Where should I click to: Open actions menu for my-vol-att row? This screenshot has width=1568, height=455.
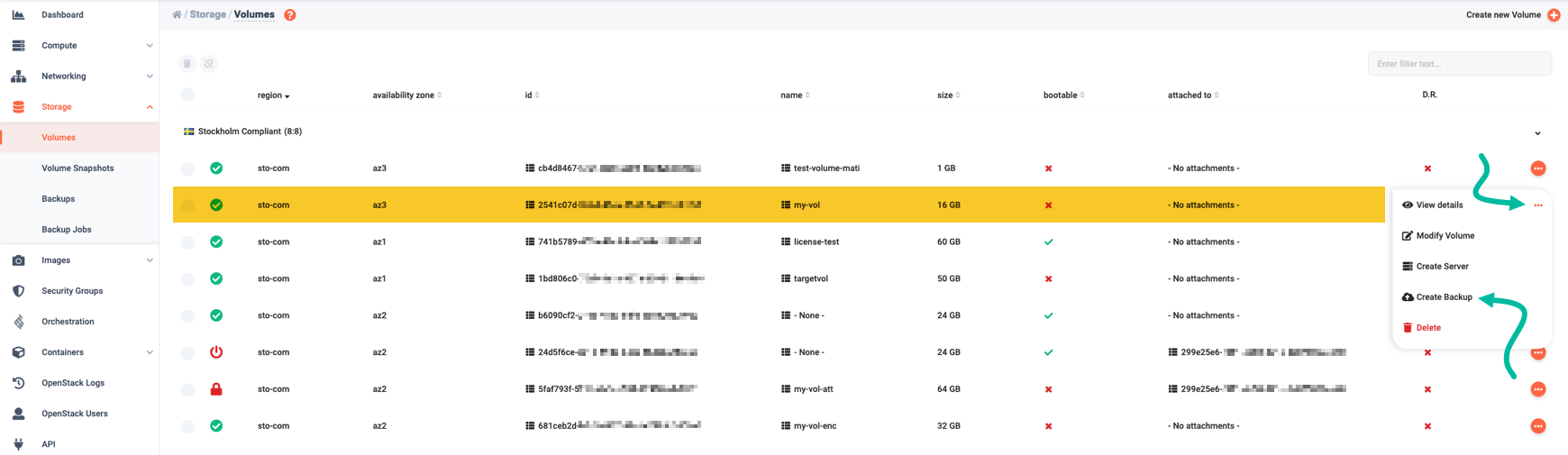(x=1538, y=389)
